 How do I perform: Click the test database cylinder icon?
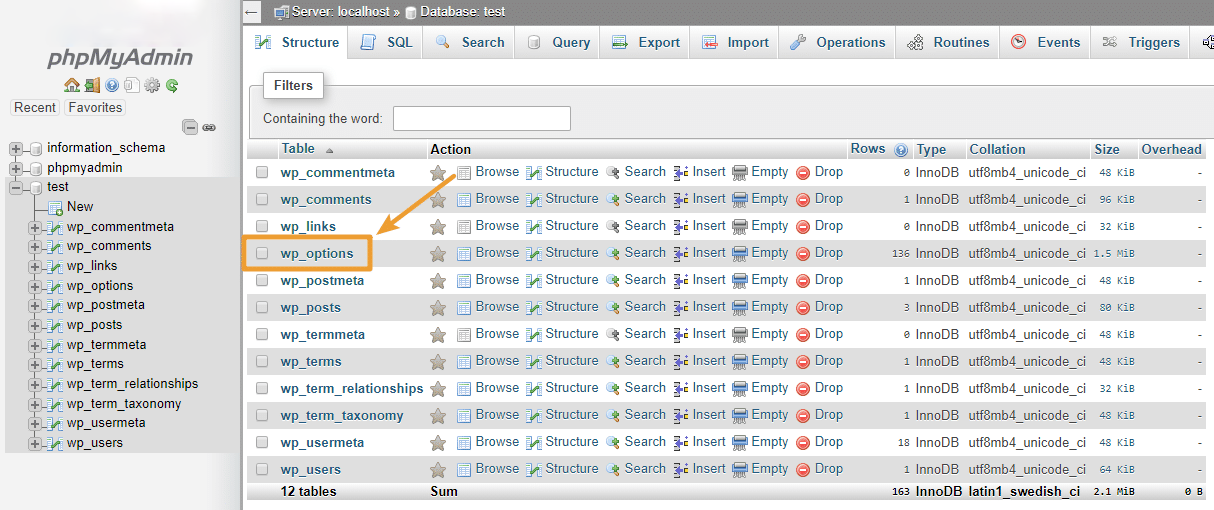coord(36,187)
